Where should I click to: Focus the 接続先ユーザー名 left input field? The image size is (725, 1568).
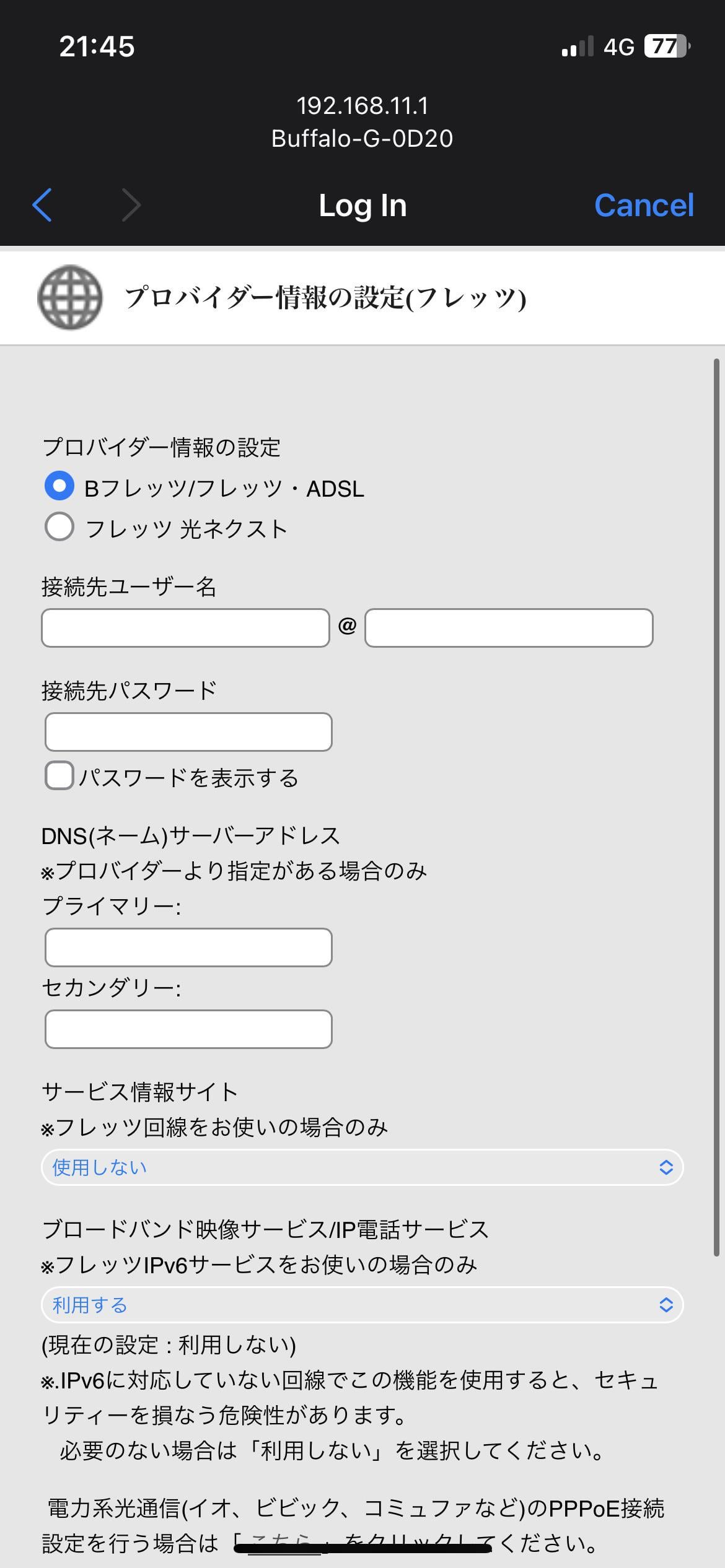click(x=185, y=628)
